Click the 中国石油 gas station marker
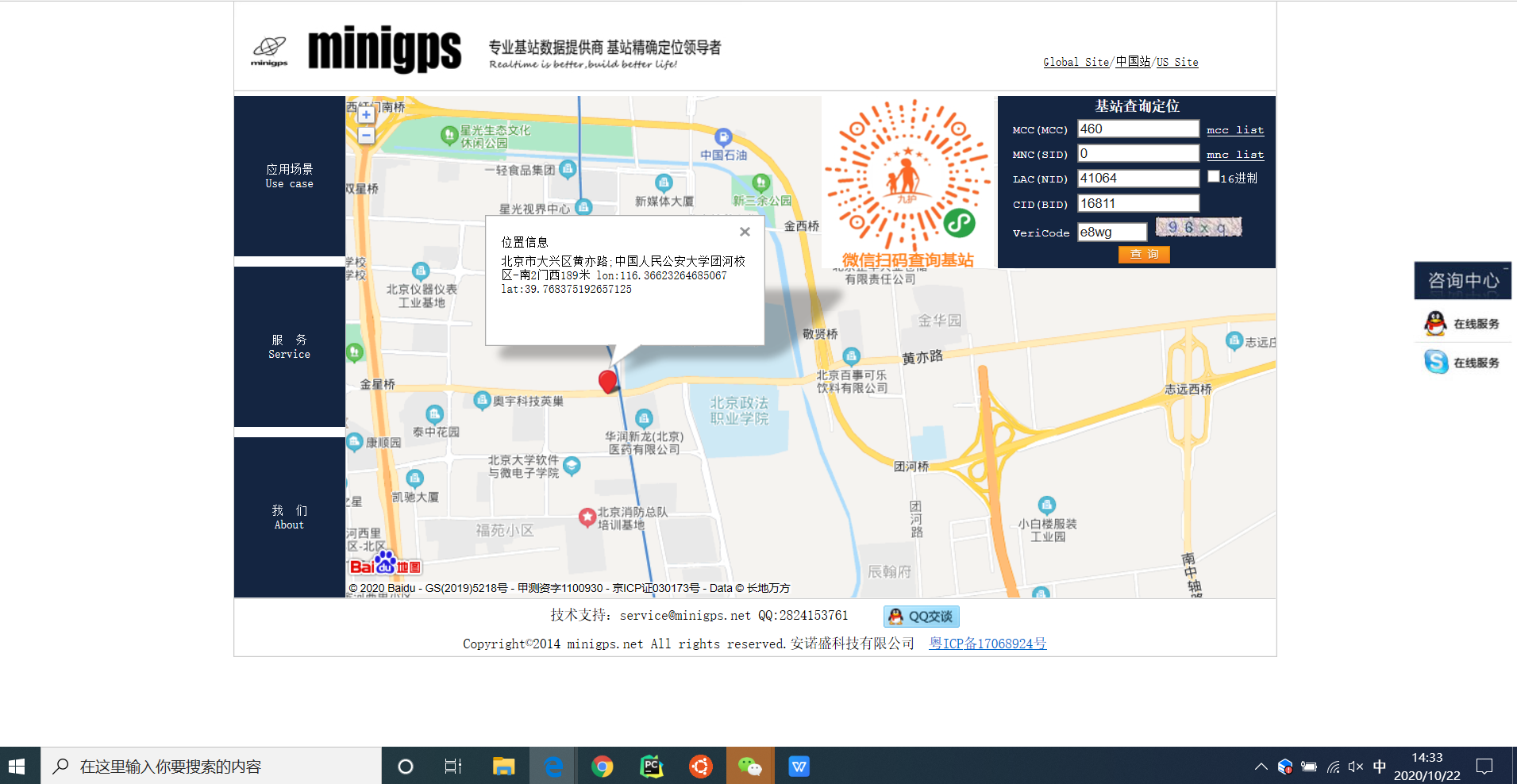 coord(723,137)
